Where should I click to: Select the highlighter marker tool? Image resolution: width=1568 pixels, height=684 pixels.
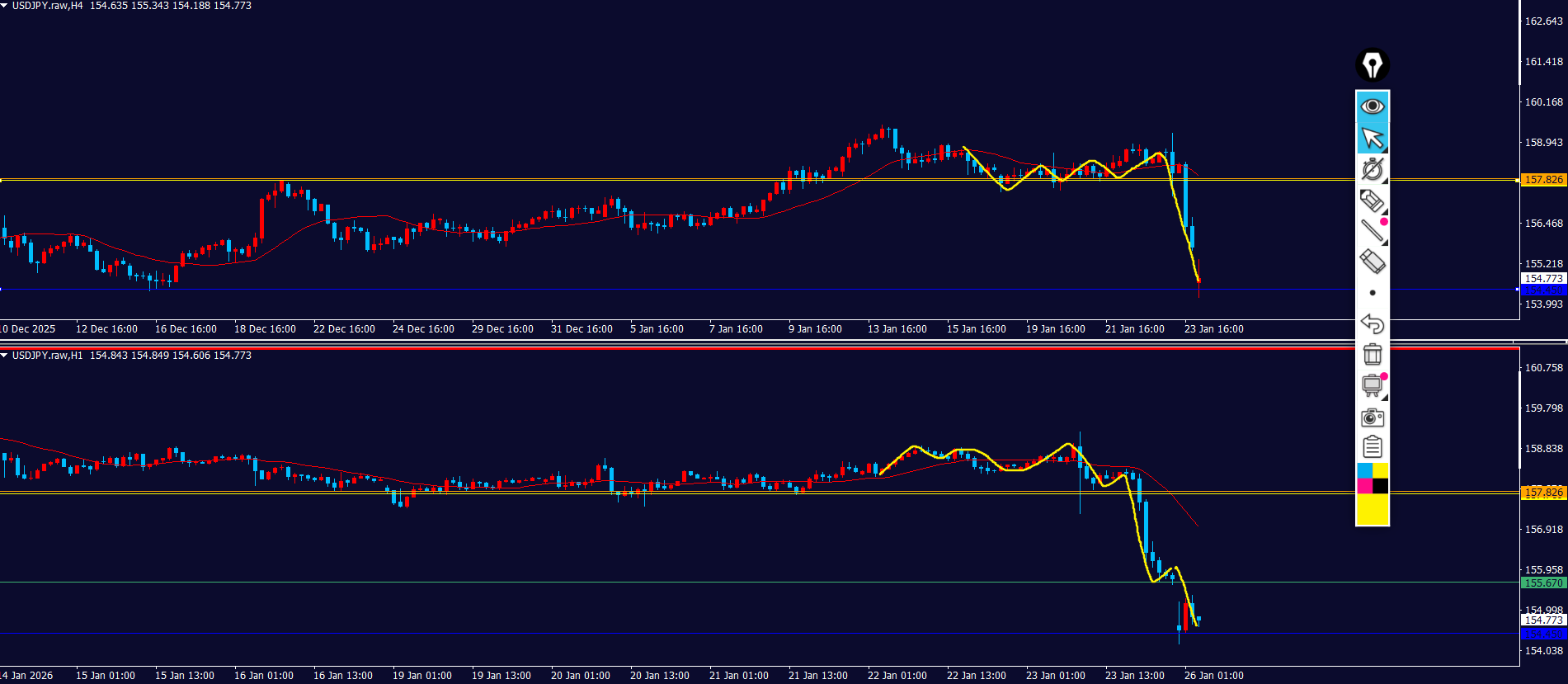(x=1373, y=200)
